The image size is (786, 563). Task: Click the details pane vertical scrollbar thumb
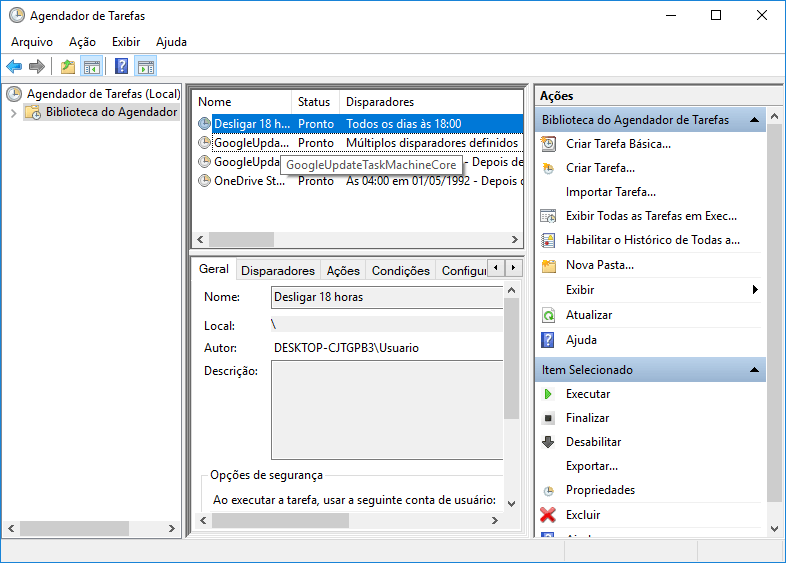511,358
